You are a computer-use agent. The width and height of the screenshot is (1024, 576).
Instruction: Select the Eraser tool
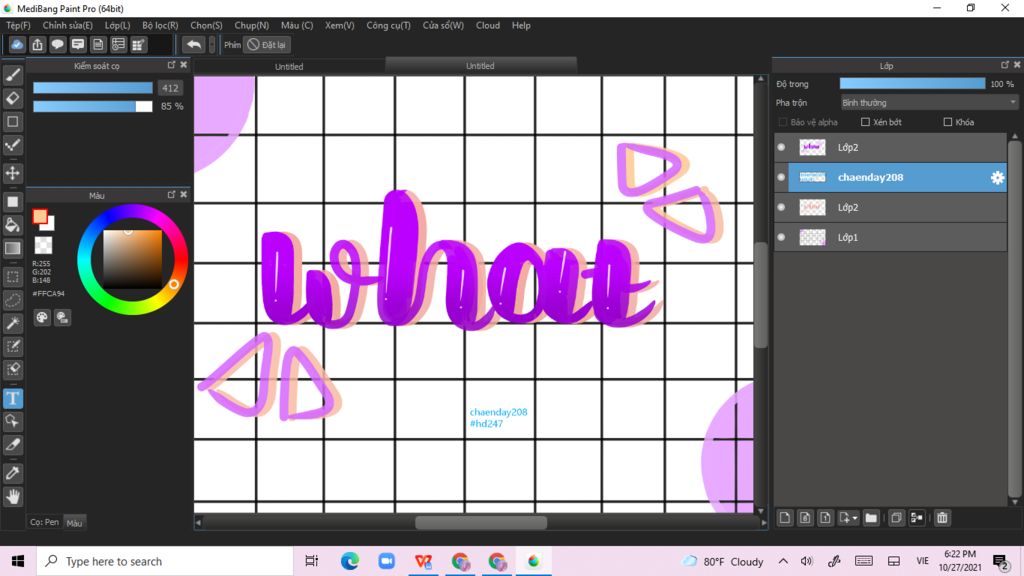point(12,98)
